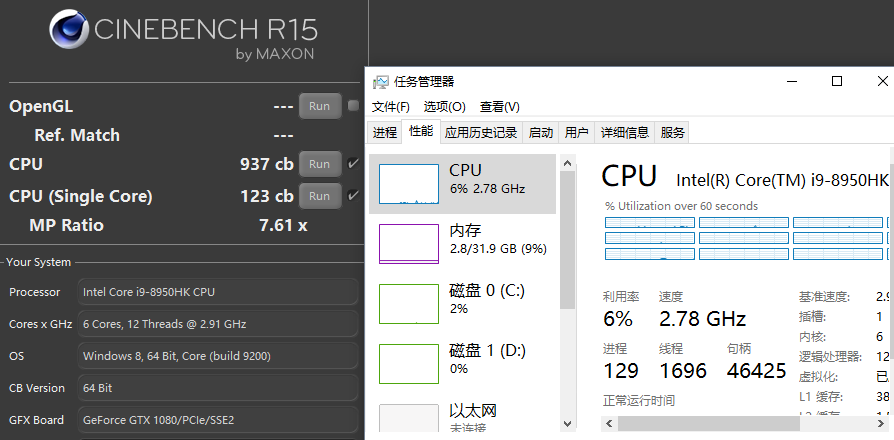Select 磁盘 1 (D:) in performance sidebar

click(x=462, y=364)
